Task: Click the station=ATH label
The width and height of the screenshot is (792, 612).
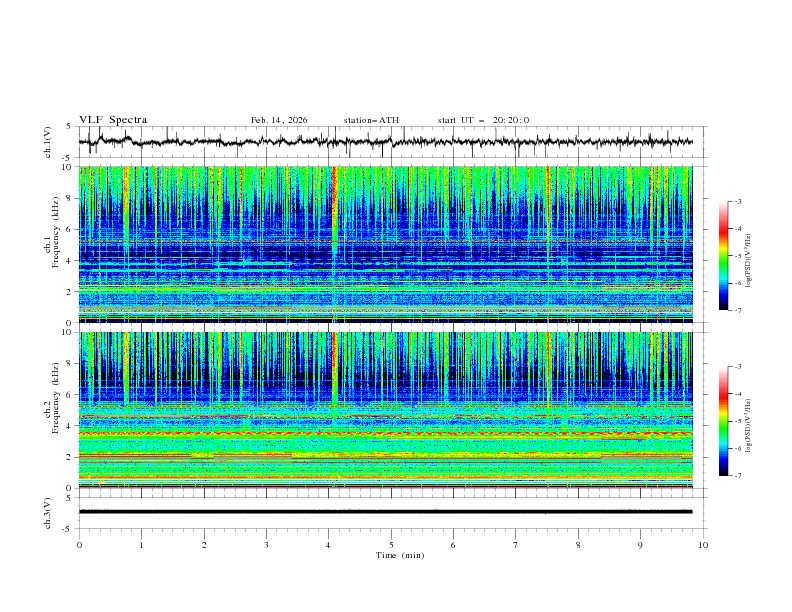Action: pos(371,120)
